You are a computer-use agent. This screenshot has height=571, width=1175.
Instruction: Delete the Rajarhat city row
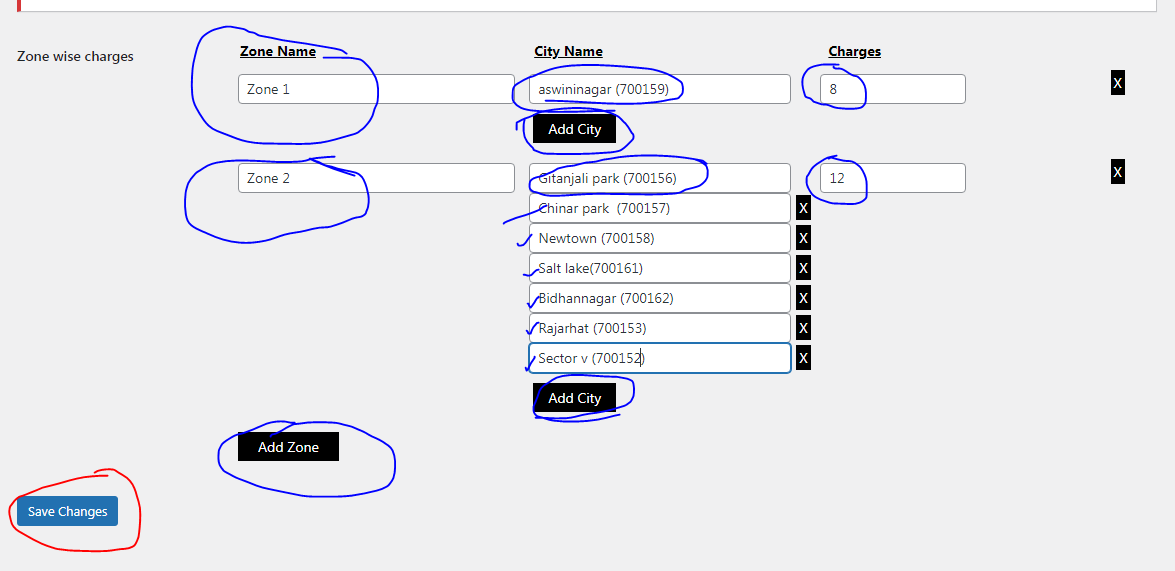tap(803, 328)
